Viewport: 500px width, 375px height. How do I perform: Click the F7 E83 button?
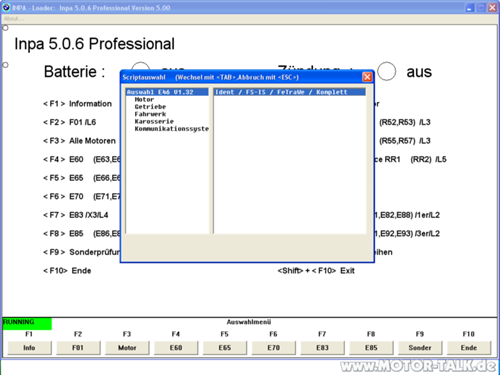322,348
